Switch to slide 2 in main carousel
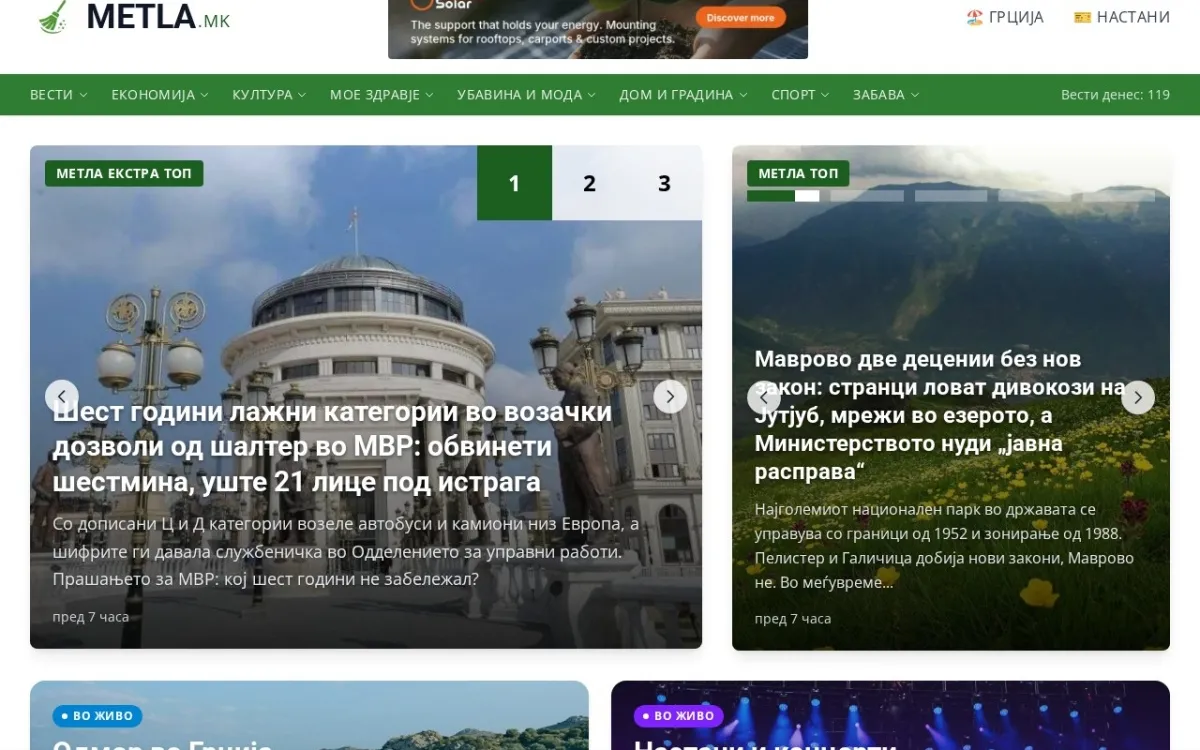This screenshot has height=750, width=1200. (x=589, y=183)
